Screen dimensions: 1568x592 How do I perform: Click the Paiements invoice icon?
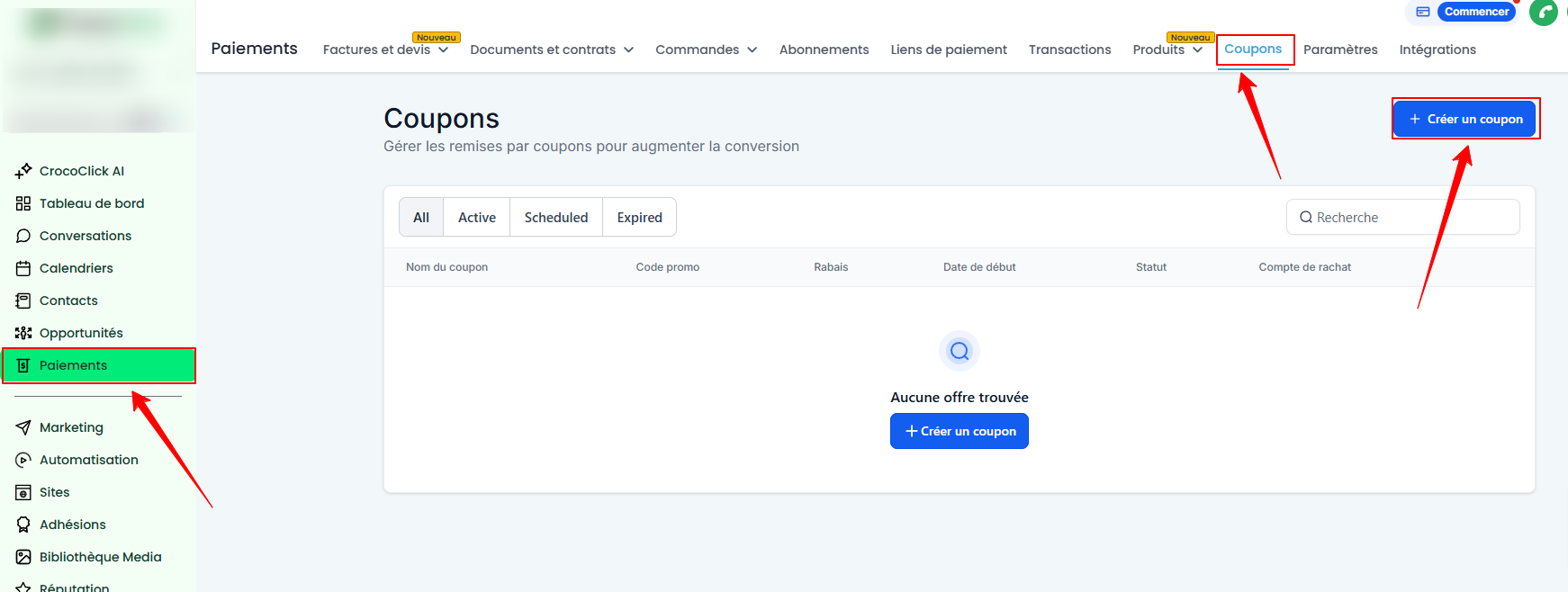pyautogui.click(x=23, y=365)
